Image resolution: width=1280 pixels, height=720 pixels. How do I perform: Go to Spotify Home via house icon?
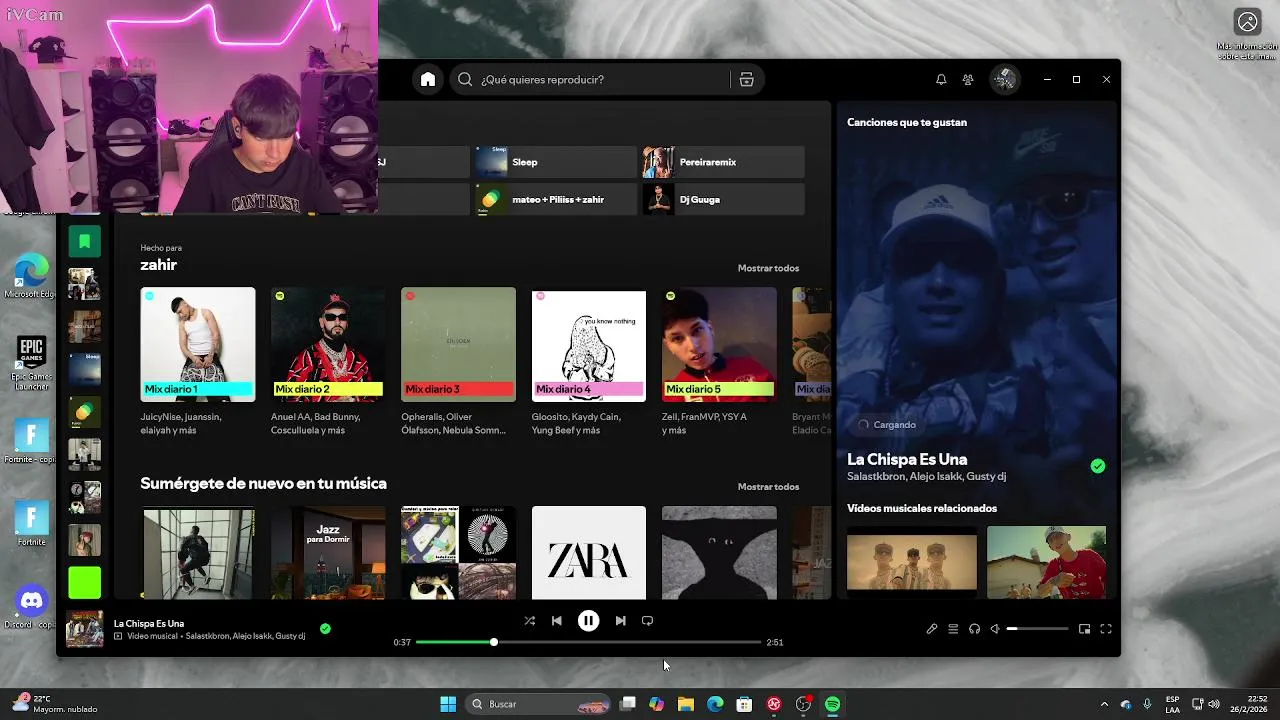click(428, 80)
